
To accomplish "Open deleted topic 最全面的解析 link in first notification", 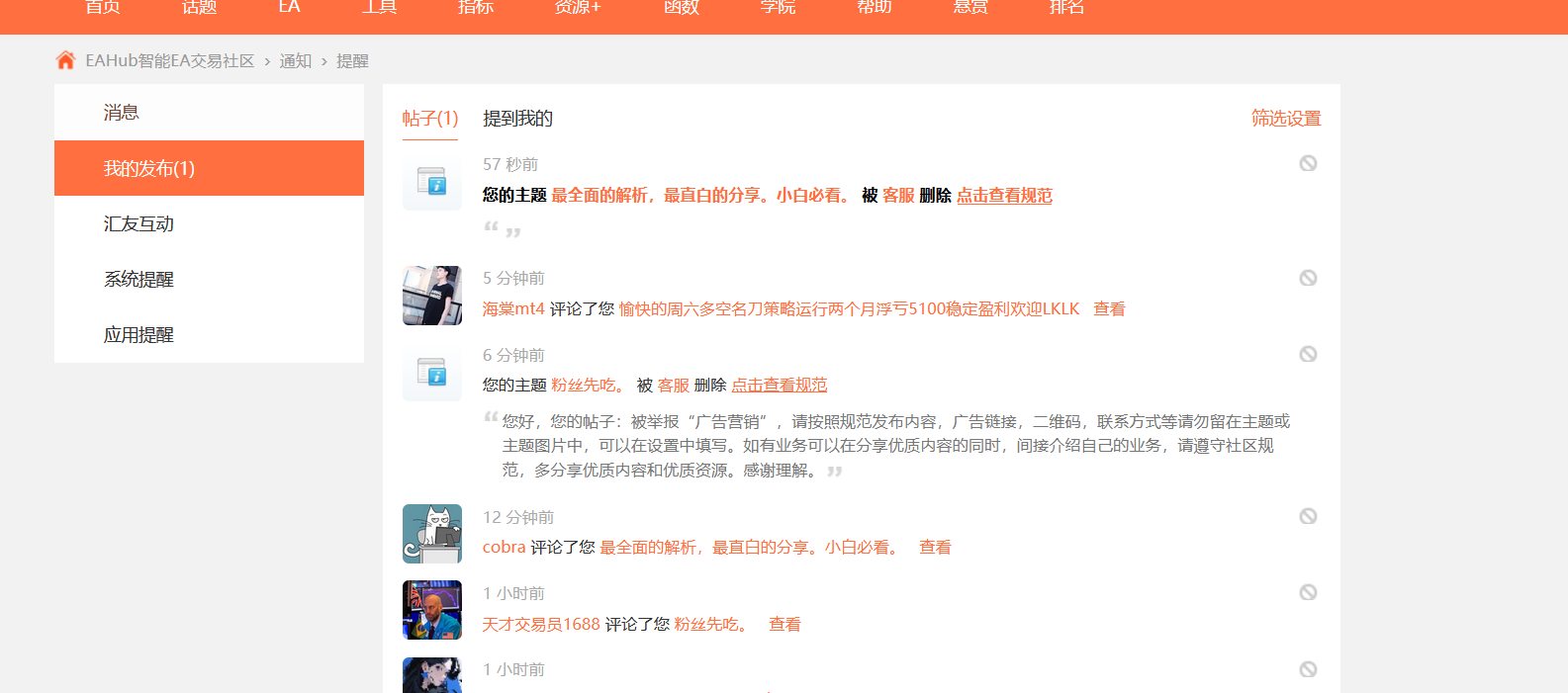I will click(701, 196).
